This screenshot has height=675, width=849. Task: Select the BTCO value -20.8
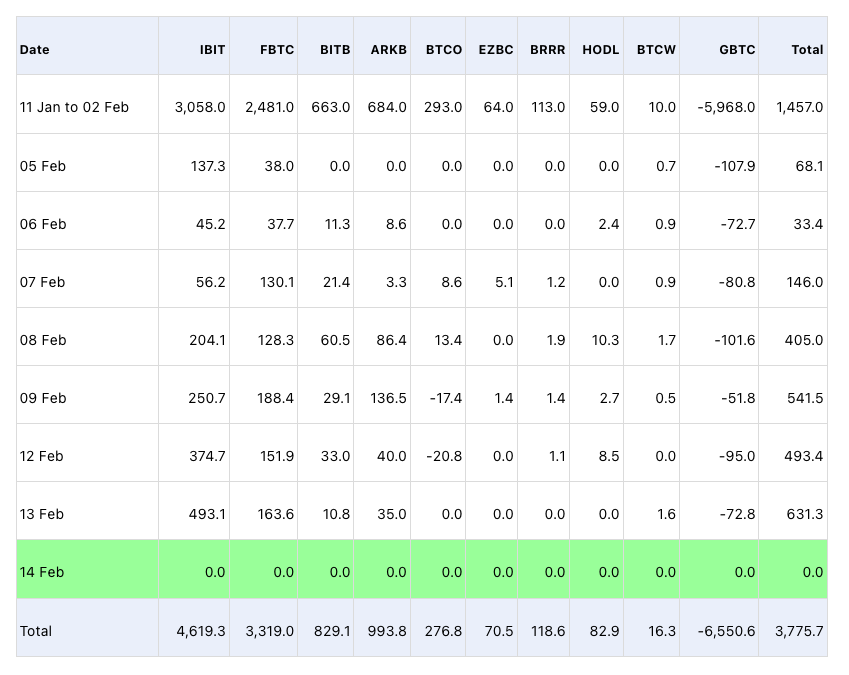click(444, 456)
